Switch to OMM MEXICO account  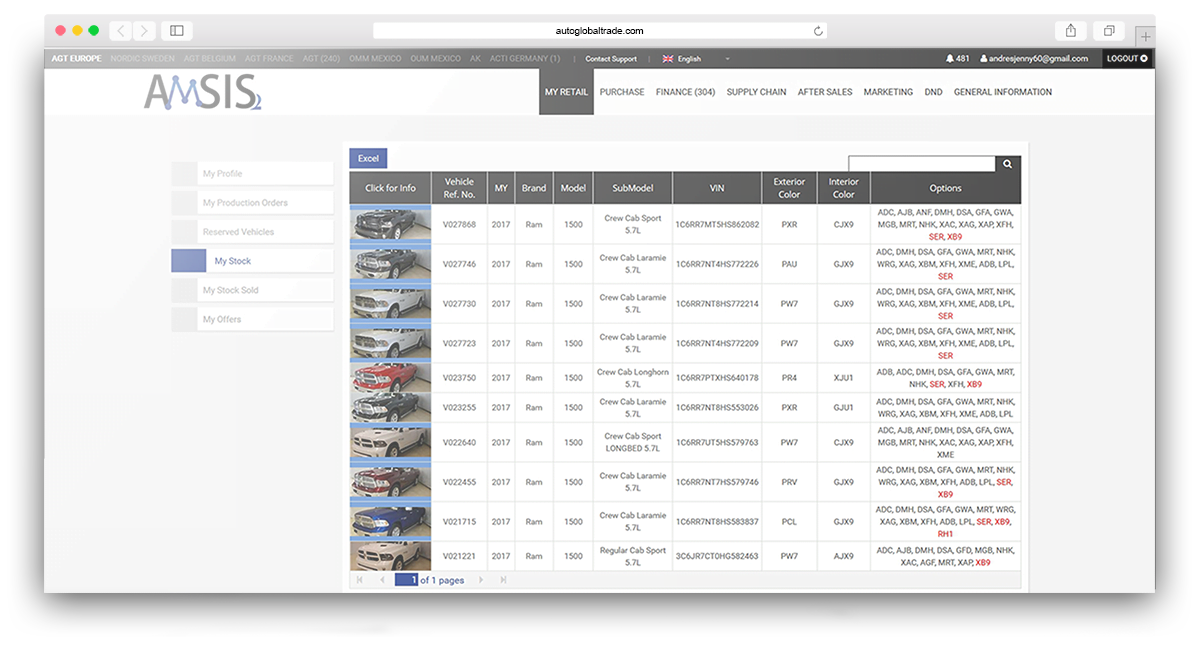[x=376, y=59]
